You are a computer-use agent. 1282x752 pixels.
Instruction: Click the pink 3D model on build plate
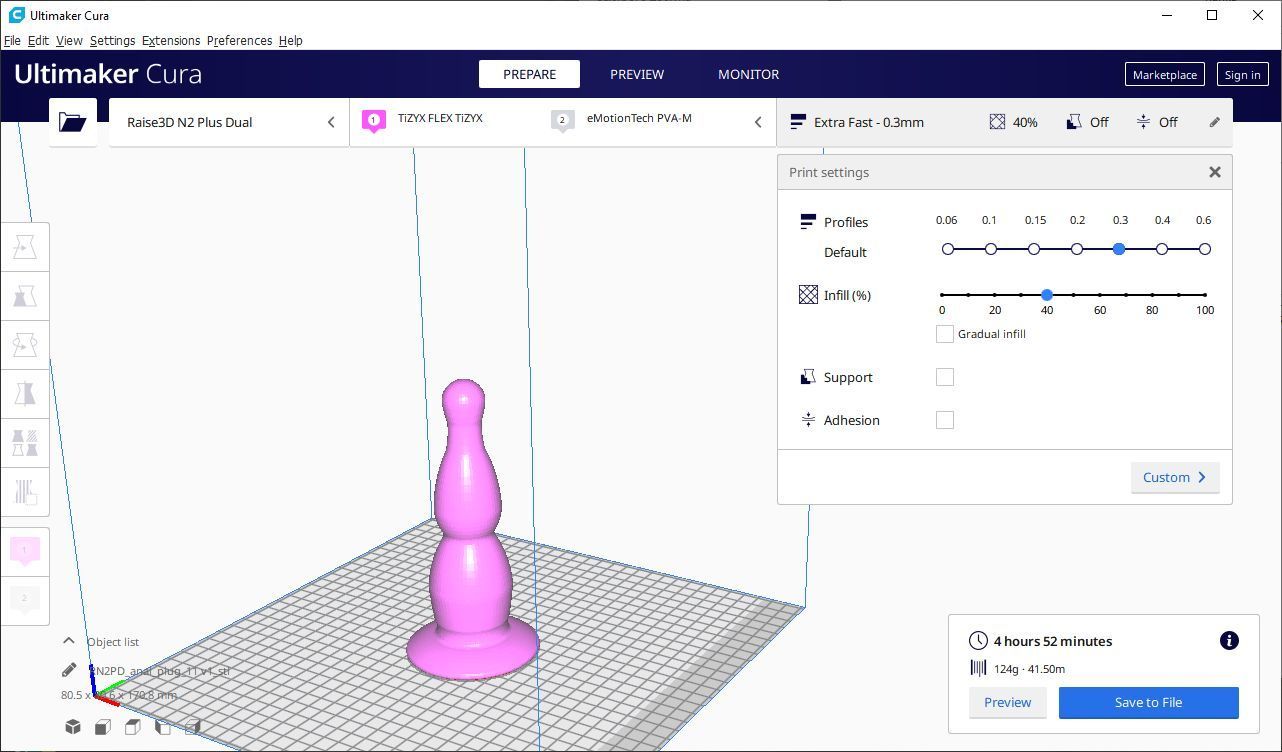pyautogui.click(x=471, y=530)
